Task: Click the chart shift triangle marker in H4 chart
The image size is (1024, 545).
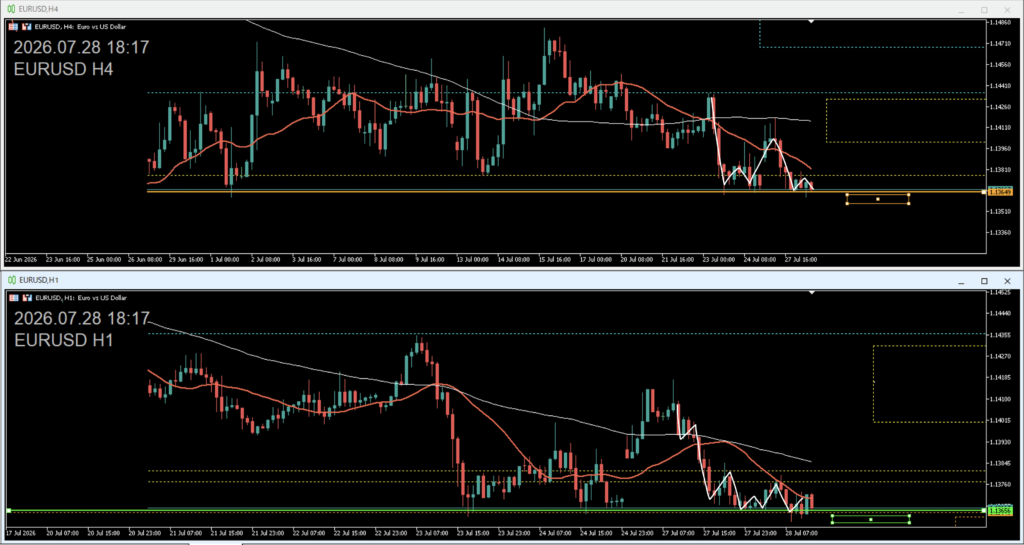Action: tap(811, 22)
